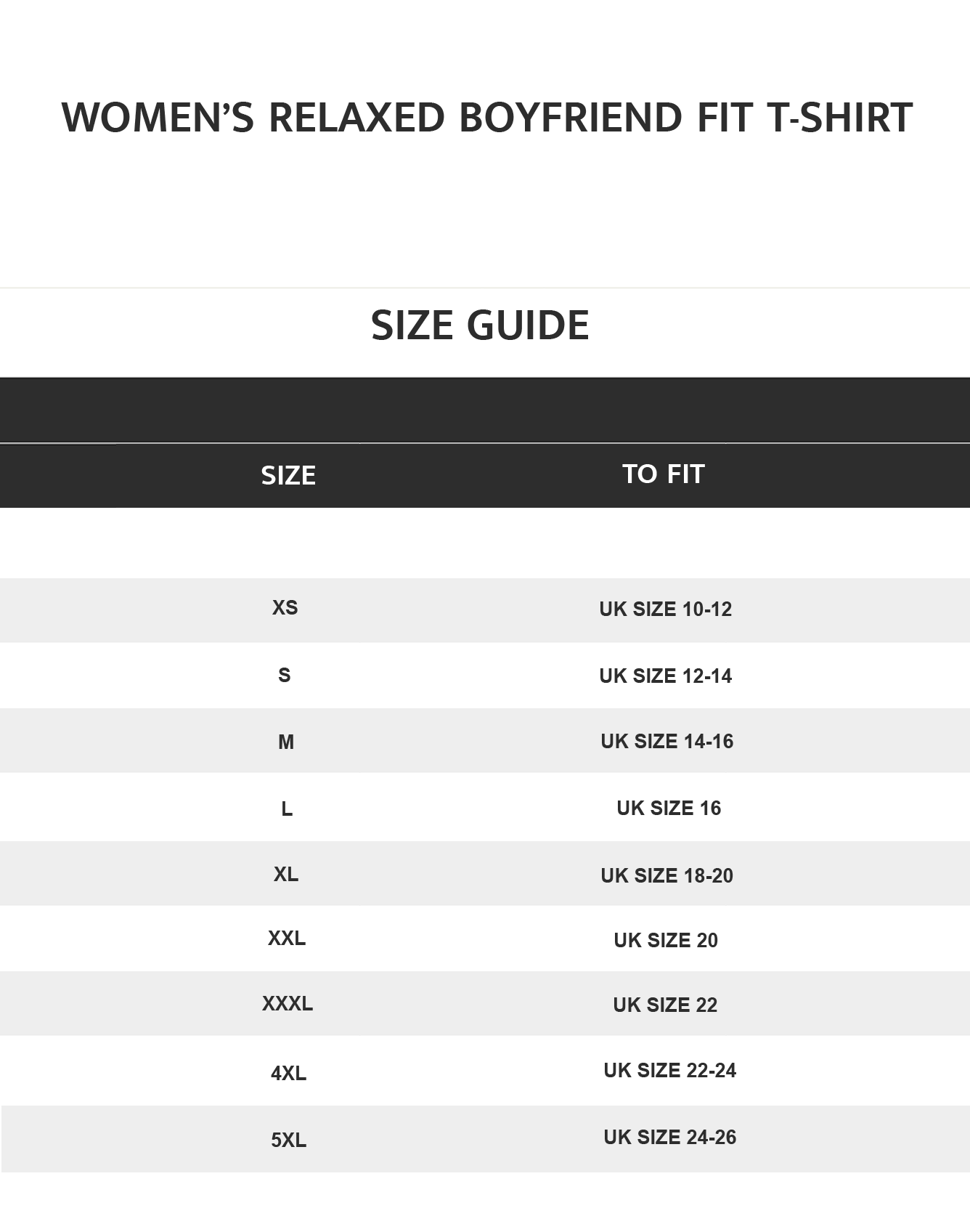Select the M size row label
The image size is (970, 1232).
click(x=286, y=742)
